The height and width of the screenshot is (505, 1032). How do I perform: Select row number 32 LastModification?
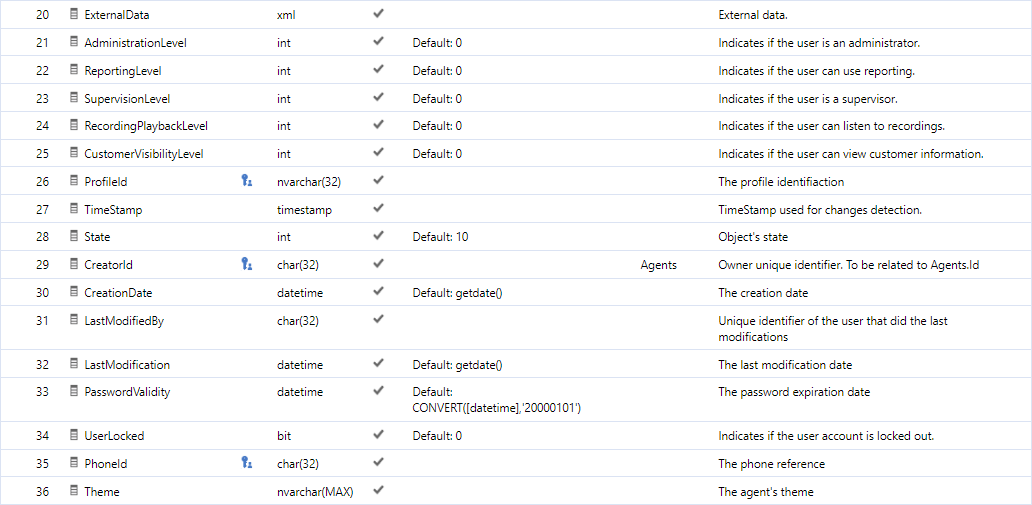[x=516, y=363]
